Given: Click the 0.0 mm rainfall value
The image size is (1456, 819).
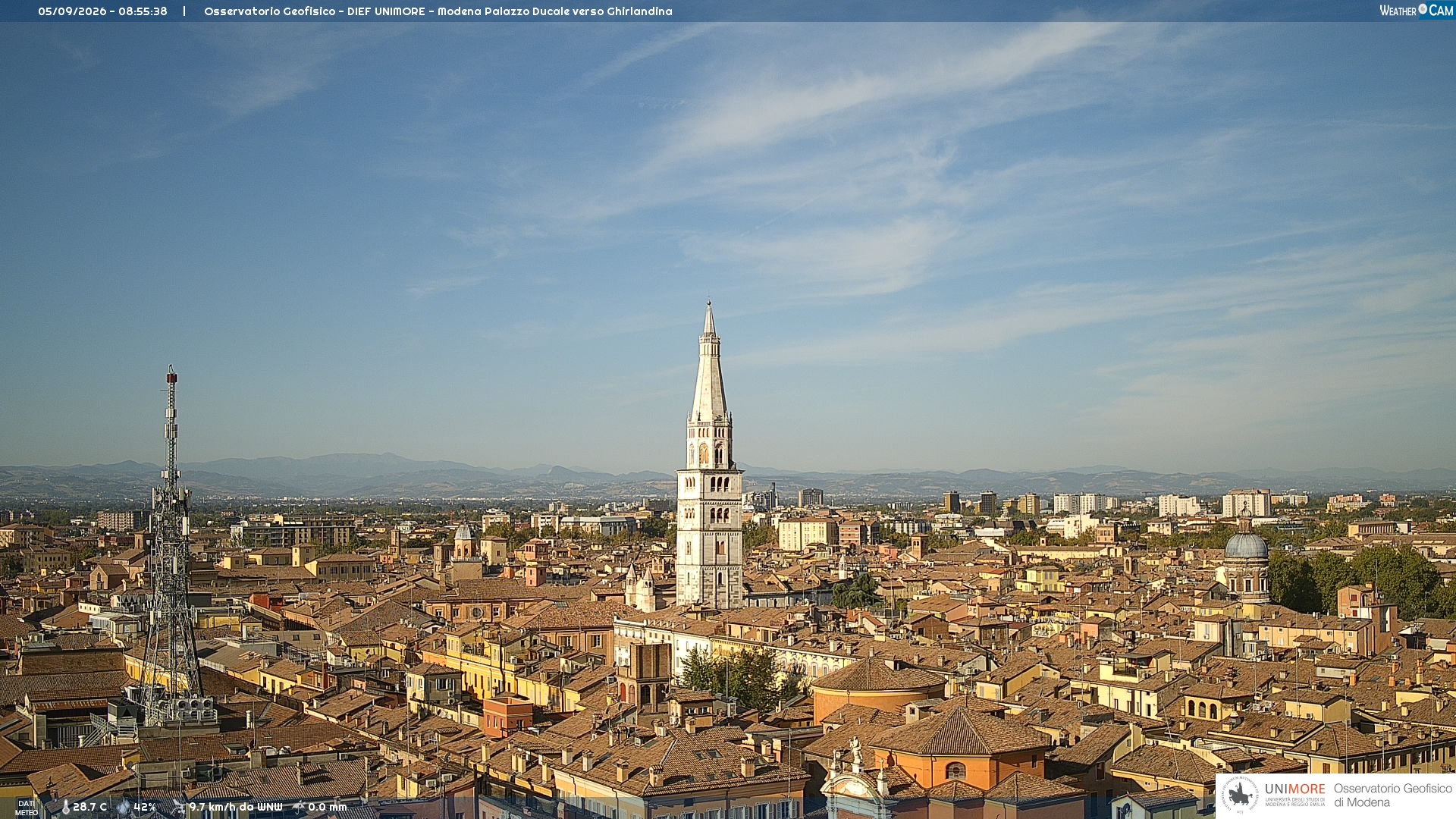Looking at the screenshot, I should click(327, 807).
